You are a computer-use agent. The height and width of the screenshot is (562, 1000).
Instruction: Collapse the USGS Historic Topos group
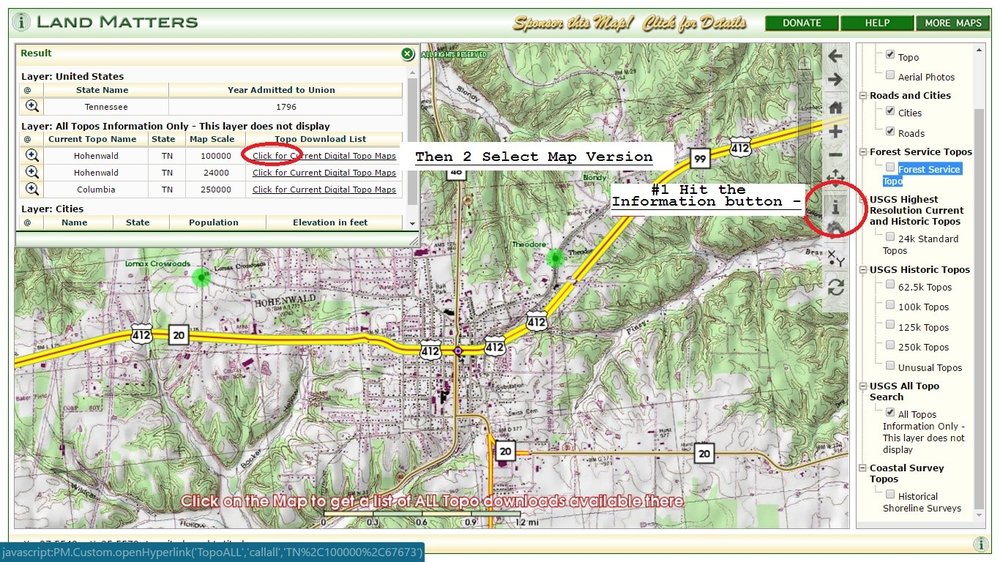863,270
